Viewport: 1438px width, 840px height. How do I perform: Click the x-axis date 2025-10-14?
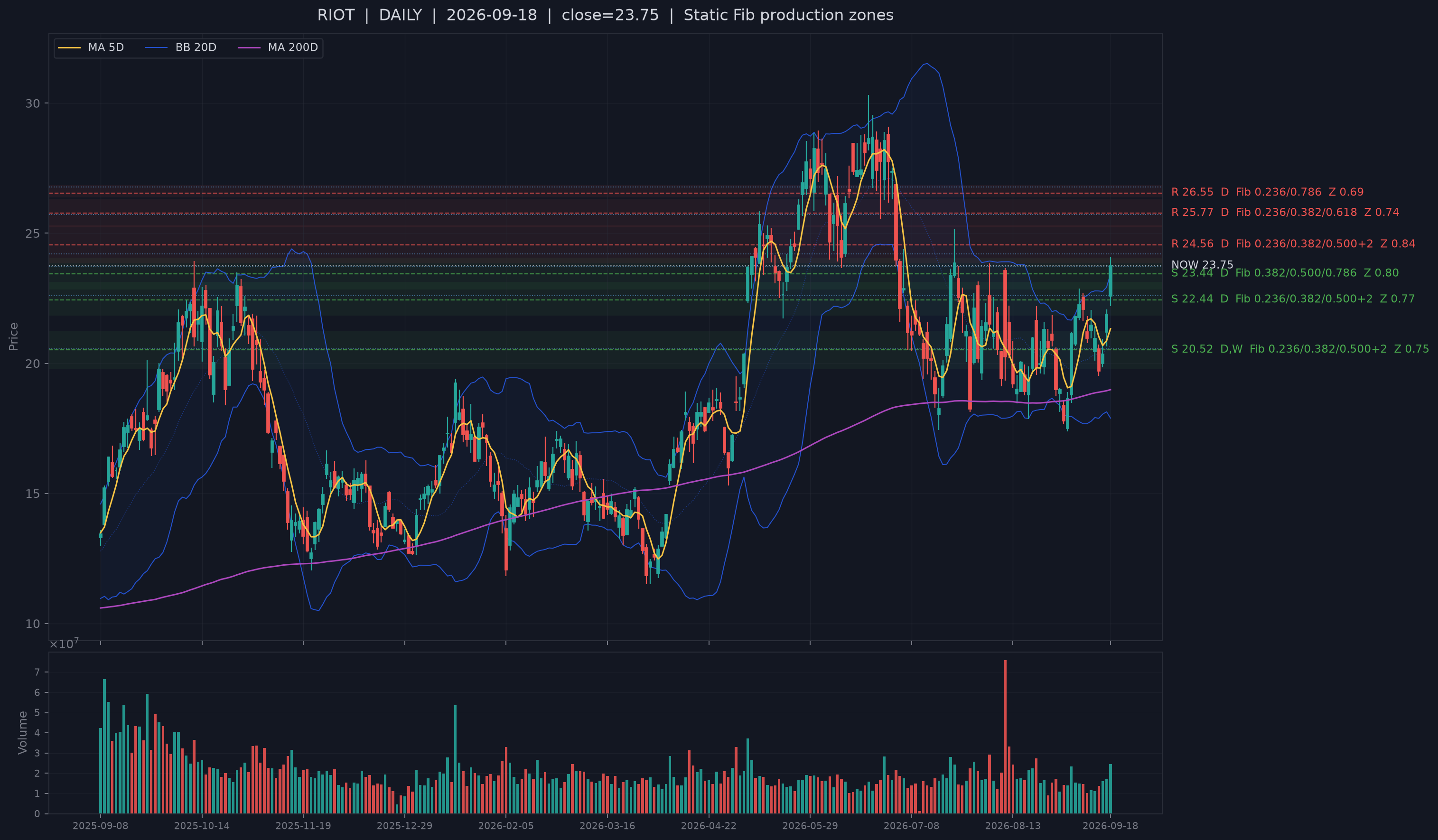click(201, 826)
